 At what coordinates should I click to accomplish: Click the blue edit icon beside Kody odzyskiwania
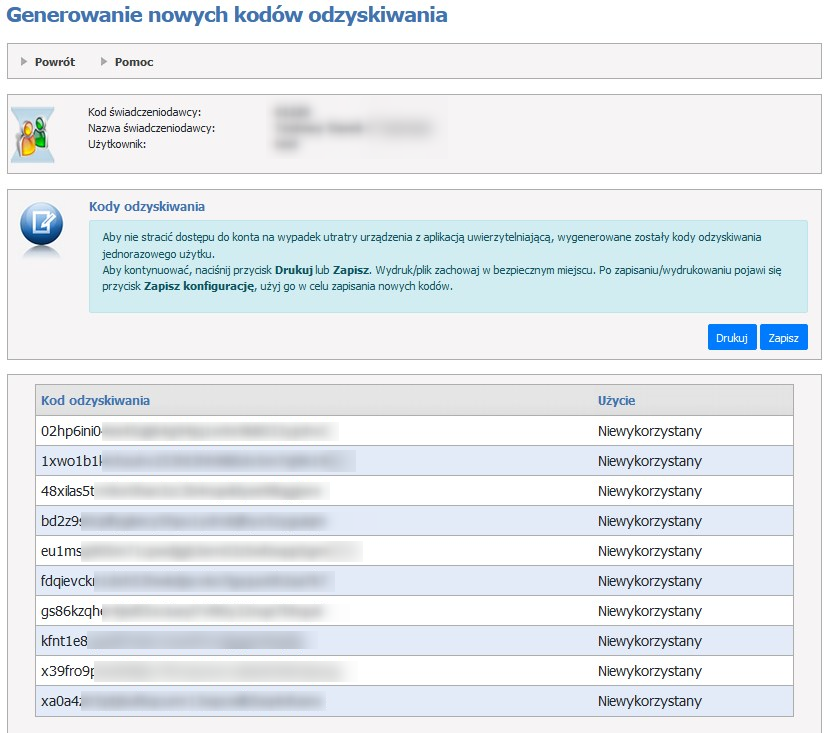pyautogui.click(x=42, y=224)
